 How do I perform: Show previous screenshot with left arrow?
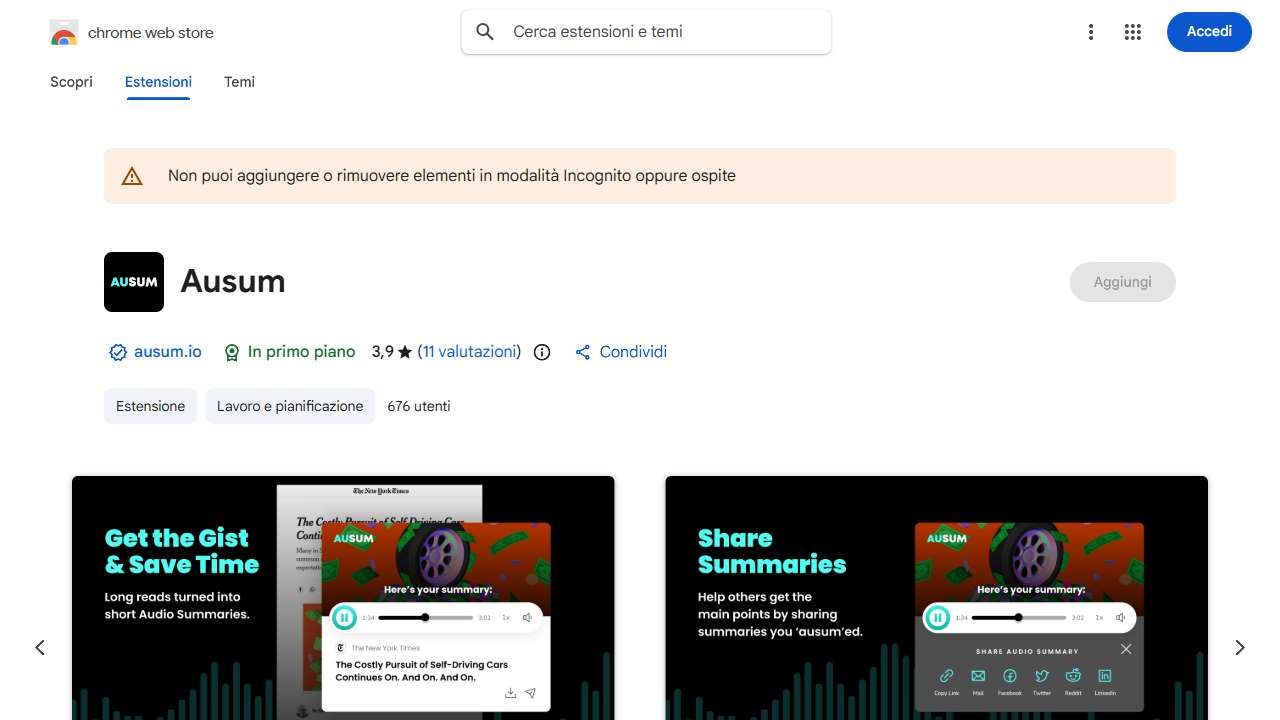coord(40,648)
